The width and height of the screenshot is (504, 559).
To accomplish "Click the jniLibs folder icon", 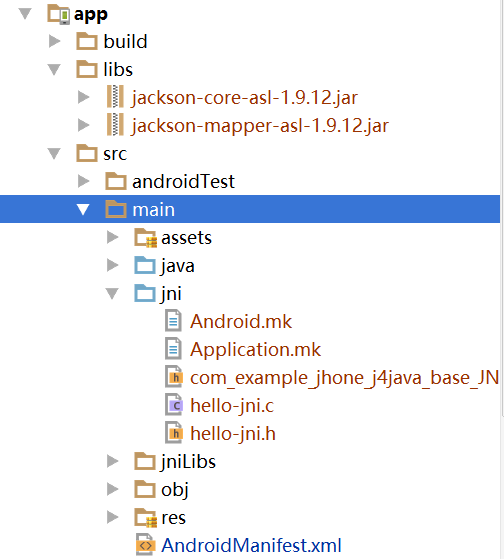I will (145, 461).
